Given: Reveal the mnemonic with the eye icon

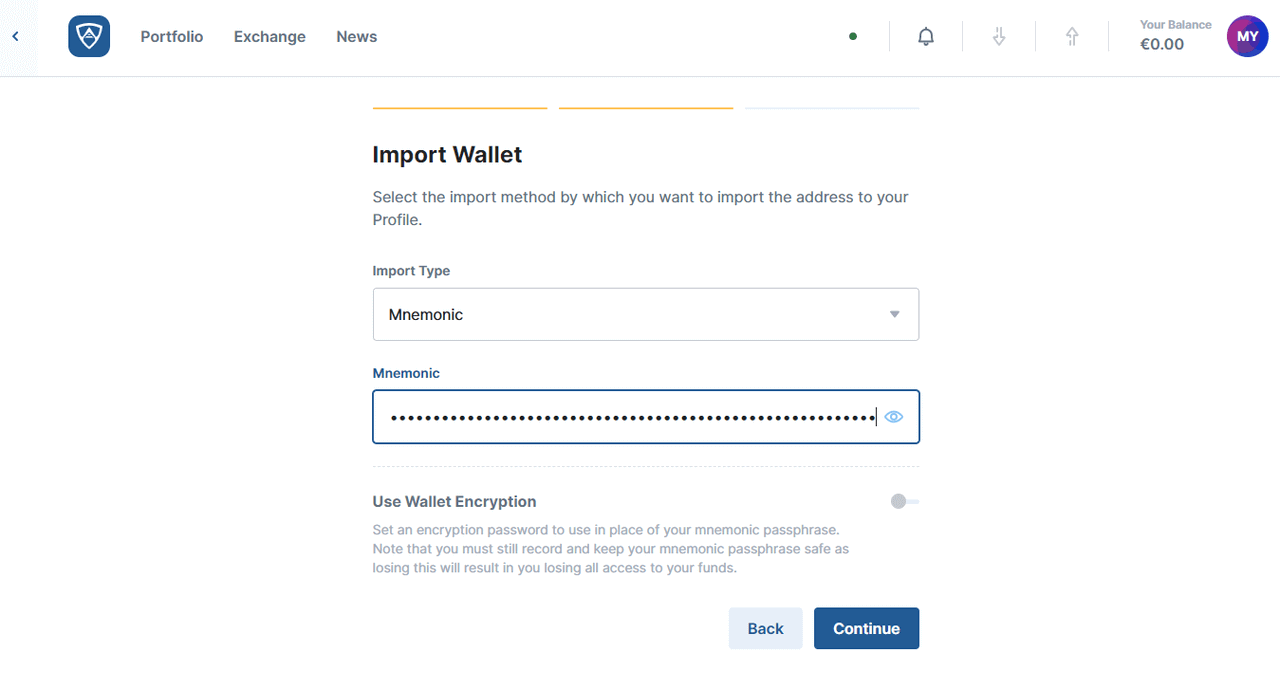Looking at the screenshot, I should pyautogui.click(x=894, y=417).
